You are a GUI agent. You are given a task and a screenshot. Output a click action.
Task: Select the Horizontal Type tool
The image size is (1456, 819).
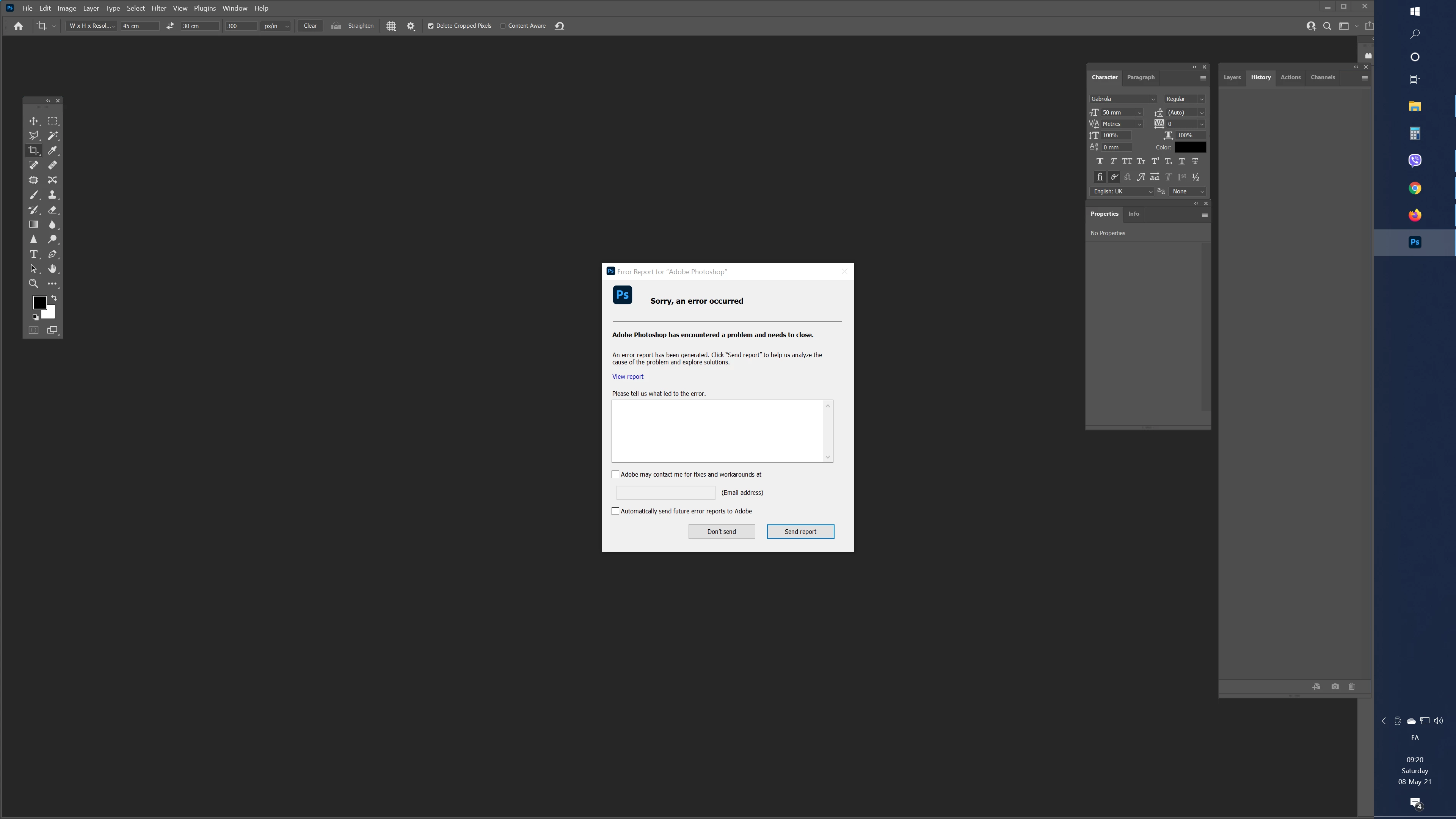33,254
